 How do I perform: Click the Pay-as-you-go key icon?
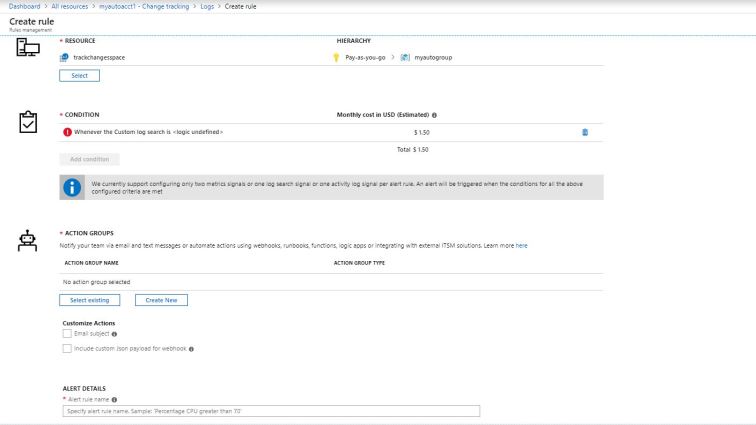(x=336, y=57)
